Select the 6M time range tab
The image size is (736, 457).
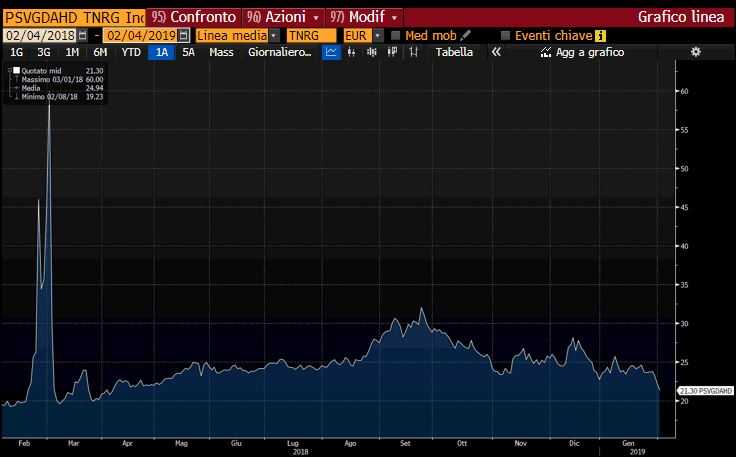pos(100,52)
